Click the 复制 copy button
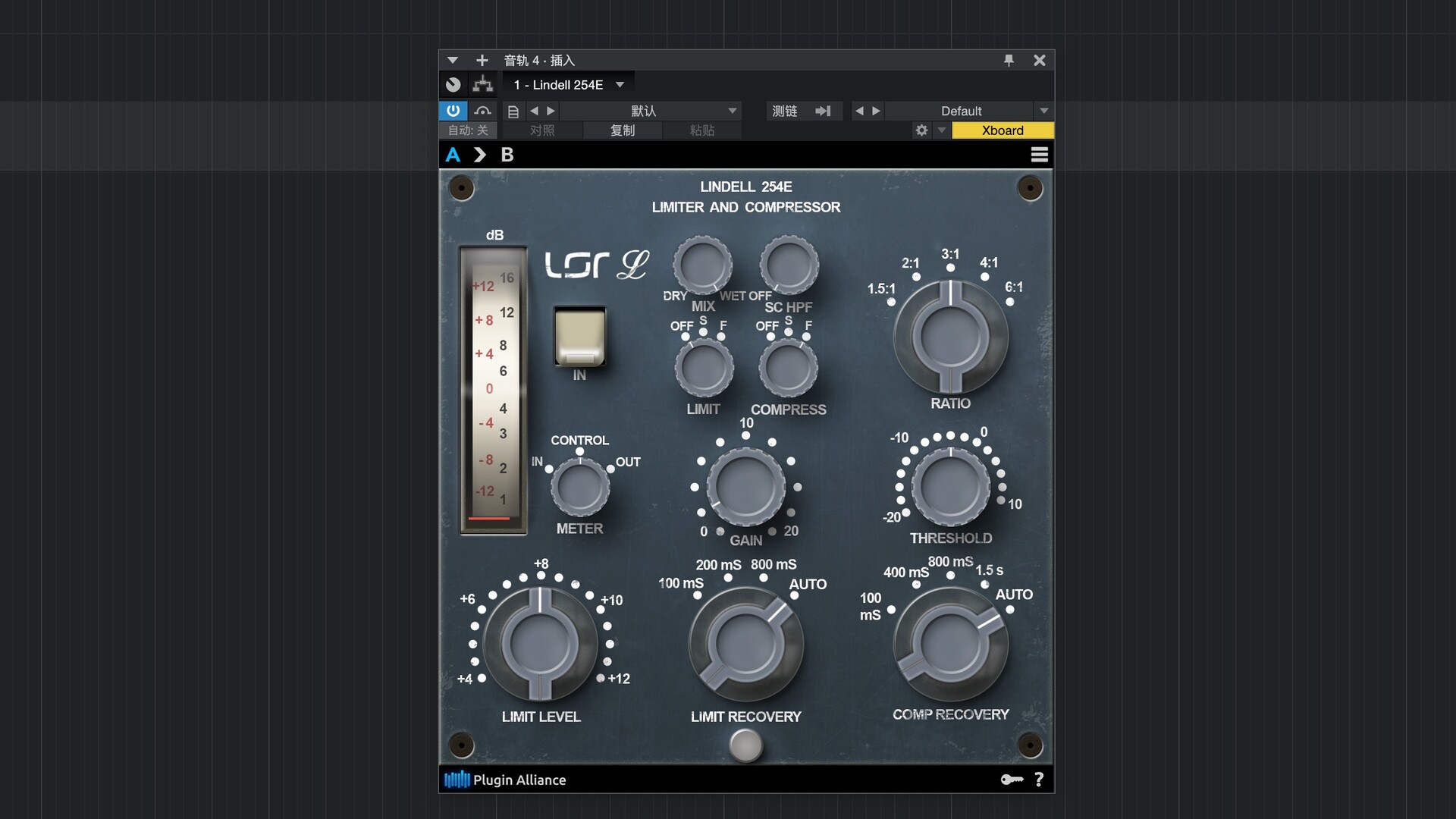The image size is (1456, 819). pos(623,130)
